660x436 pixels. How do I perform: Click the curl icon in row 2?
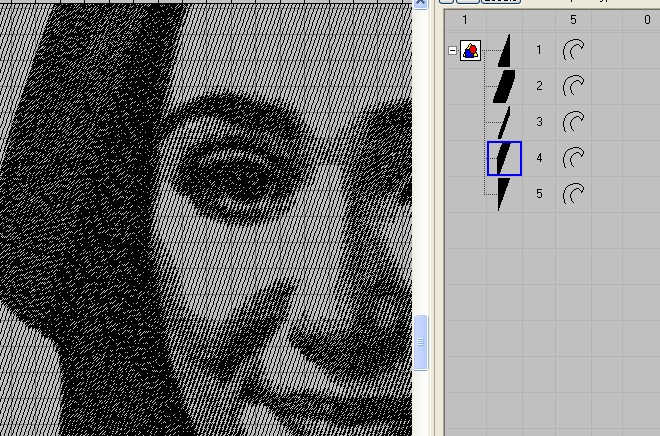(x=574, y=86)
